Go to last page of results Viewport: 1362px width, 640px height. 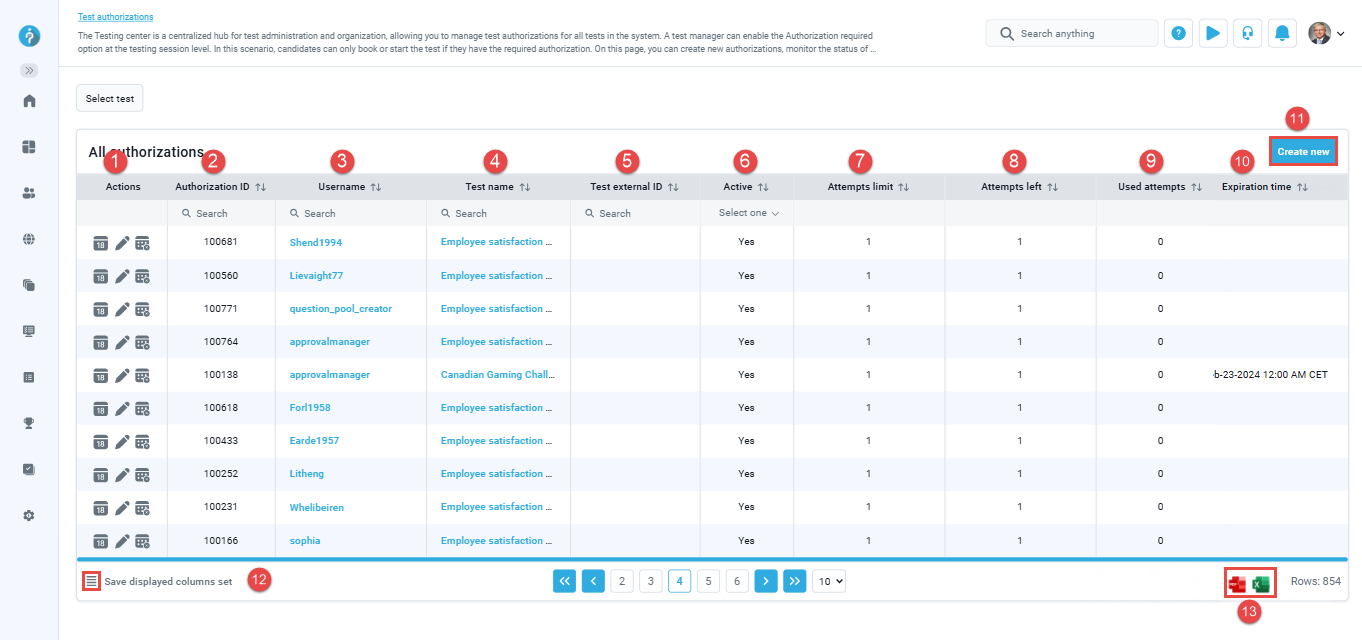point(795,581)
